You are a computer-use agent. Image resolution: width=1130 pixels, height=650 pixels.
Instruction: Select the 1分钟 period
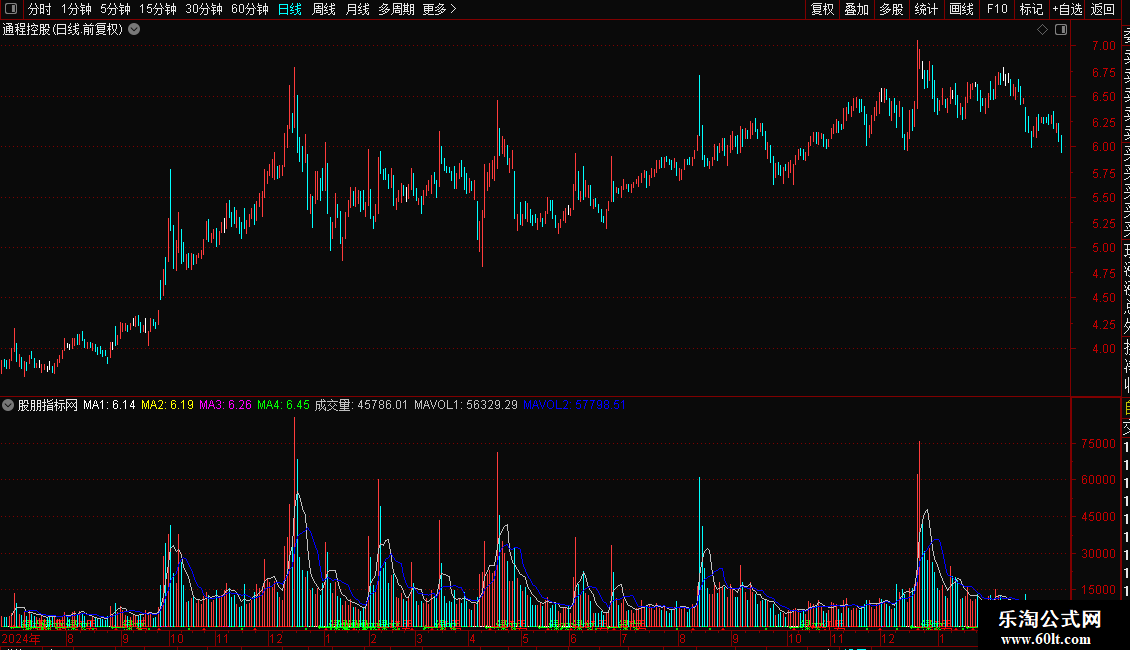coord(76,9)
